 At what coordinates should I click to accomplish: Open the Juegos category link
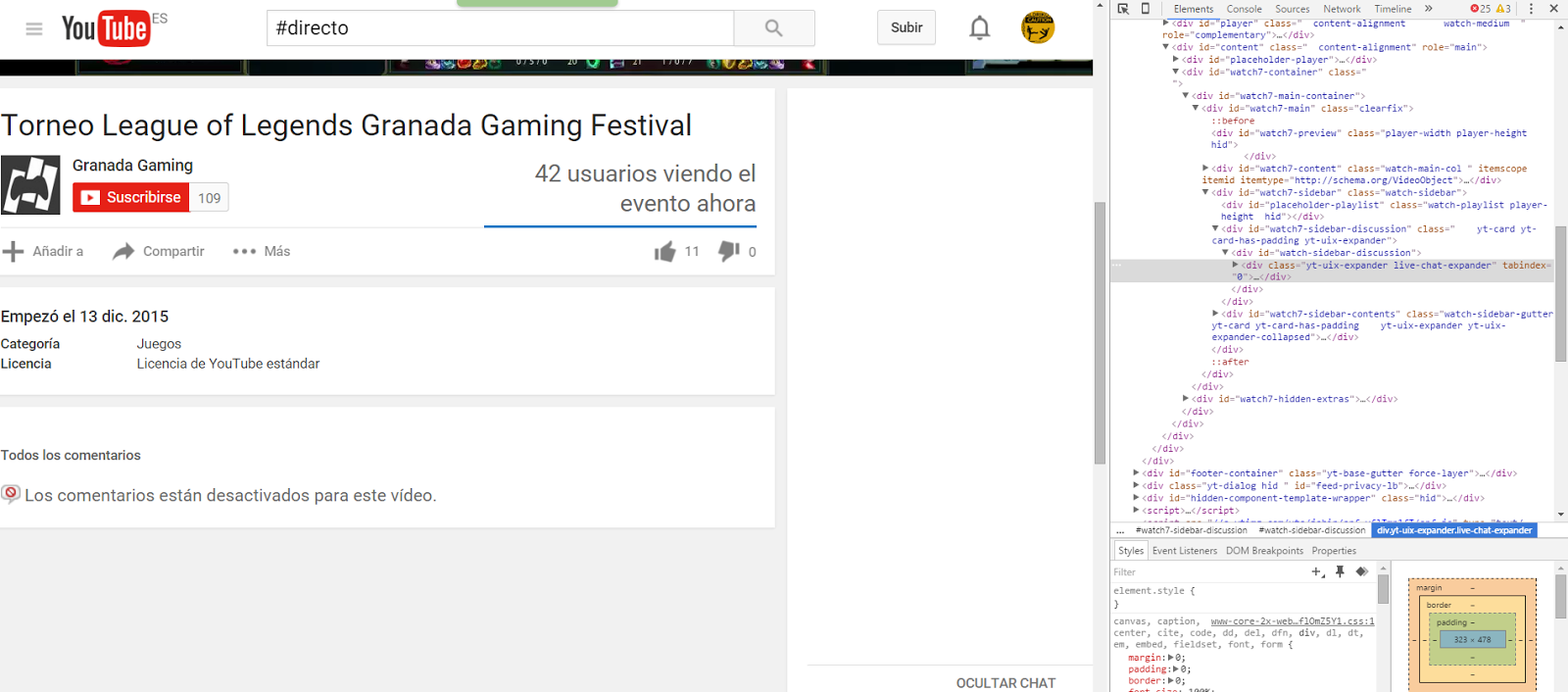tap(159, 344)
